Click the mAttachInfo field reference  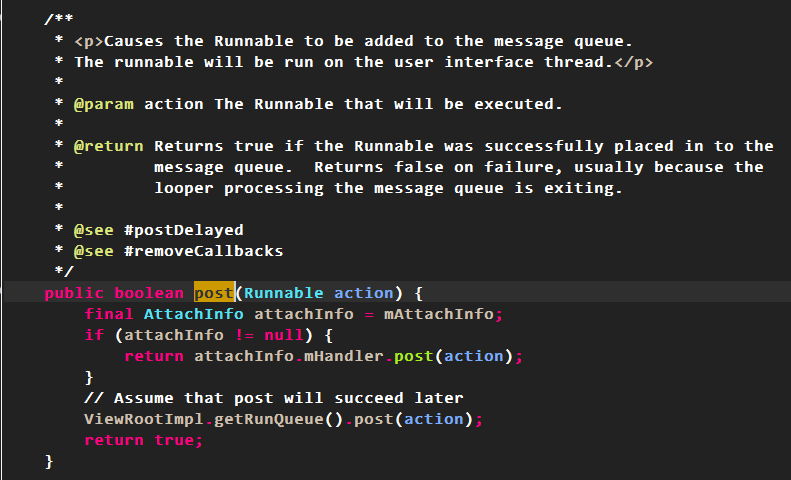(x=439, y=314)
